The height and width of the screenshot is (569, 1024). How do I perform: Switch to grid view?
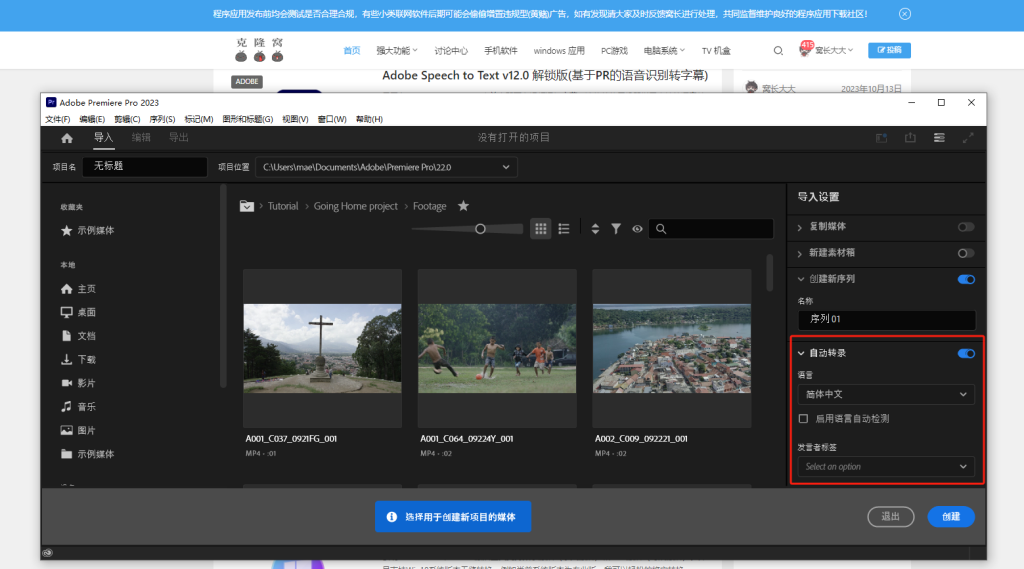coord(541,229)
